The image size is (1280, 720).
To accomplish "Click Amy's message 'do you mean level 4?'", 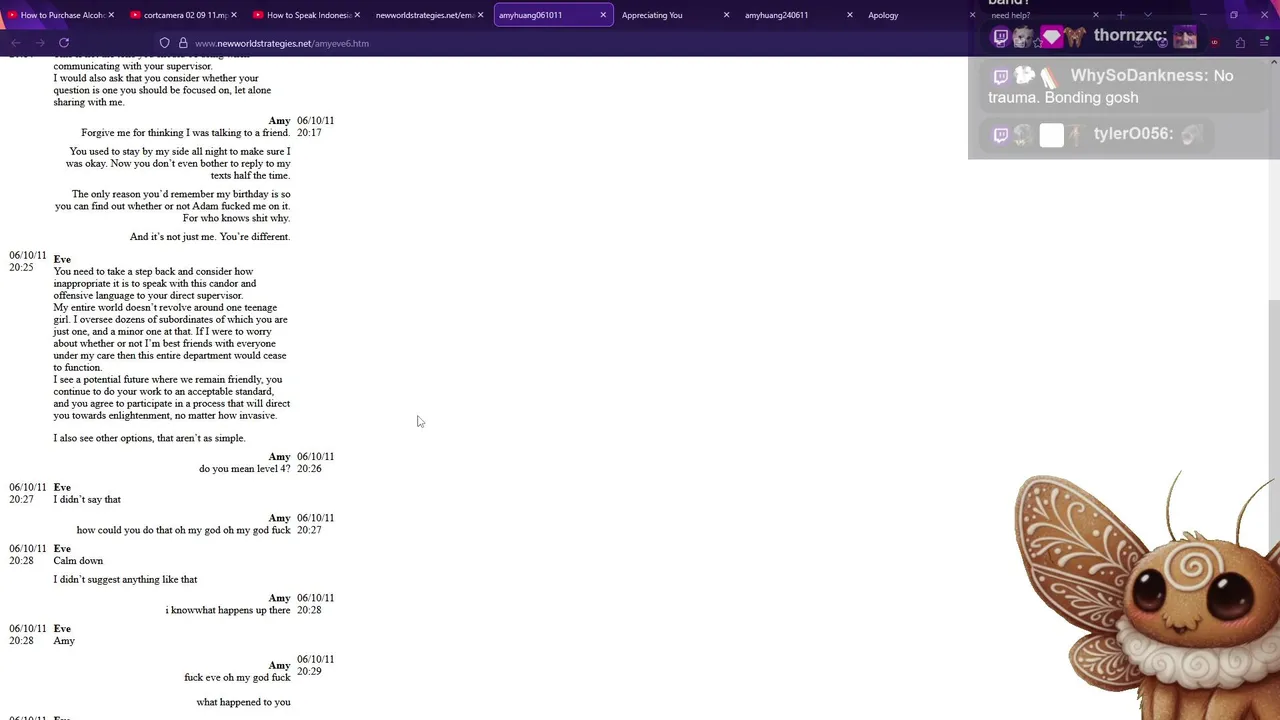I will [x=245, y=469].
